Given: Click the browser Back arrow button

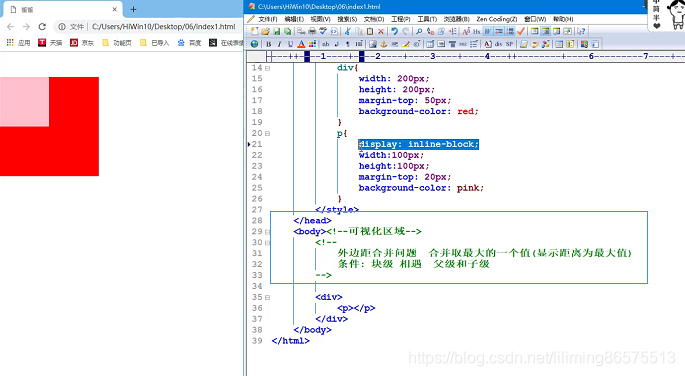Looking at the screenshot, I should (x=10, y=27).
